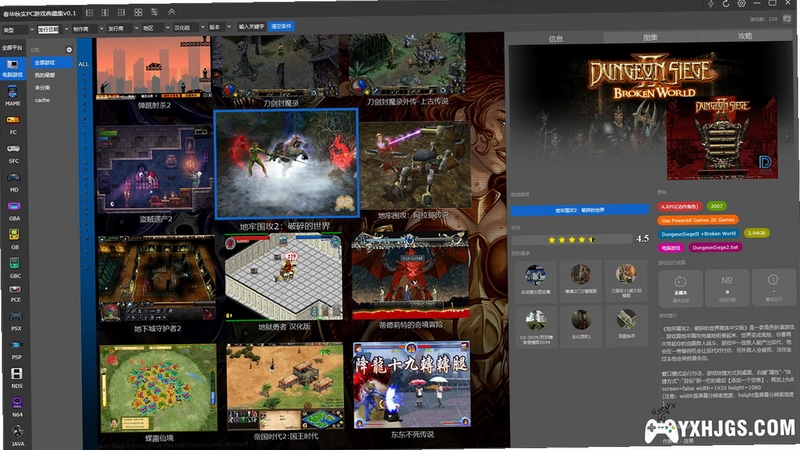Open the 地区 region dropdown

tap(156, 28)
